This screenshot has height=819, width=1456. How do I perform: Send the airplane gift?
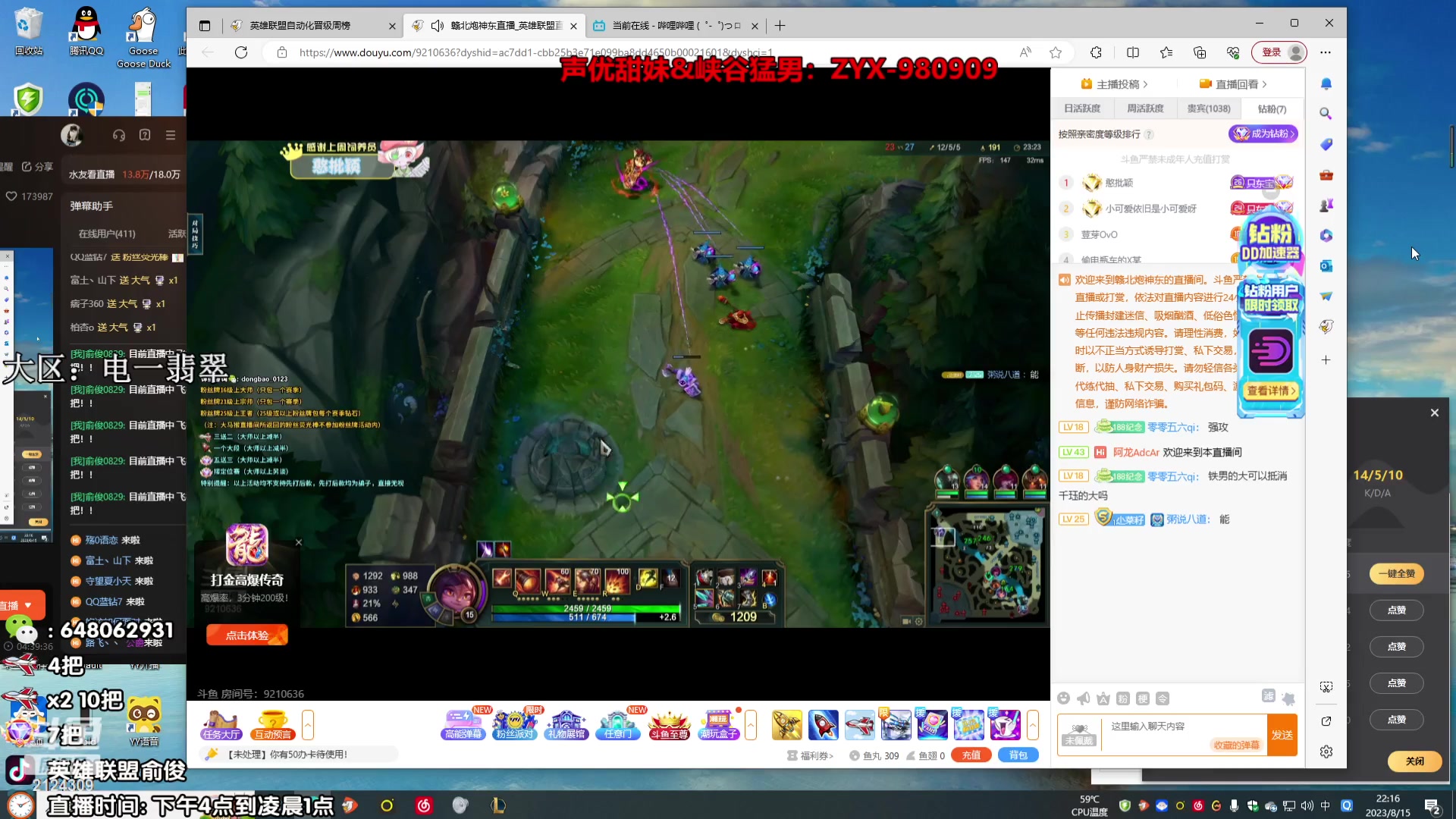tap(859, 725)
